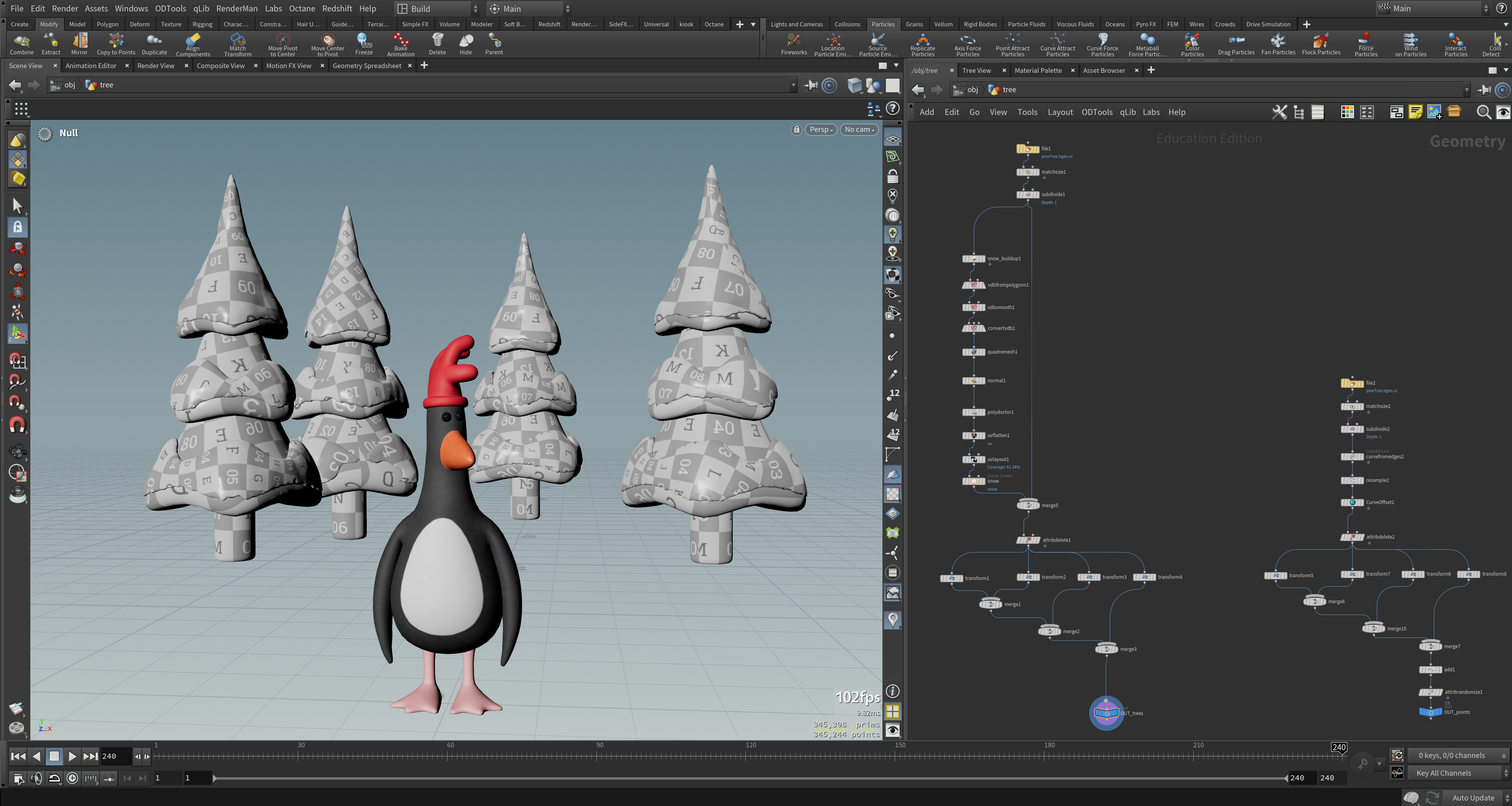Viewport: 1512px width, 806px height.
Task: Select the snow_buildup1 node
Action: click(974, 259)
